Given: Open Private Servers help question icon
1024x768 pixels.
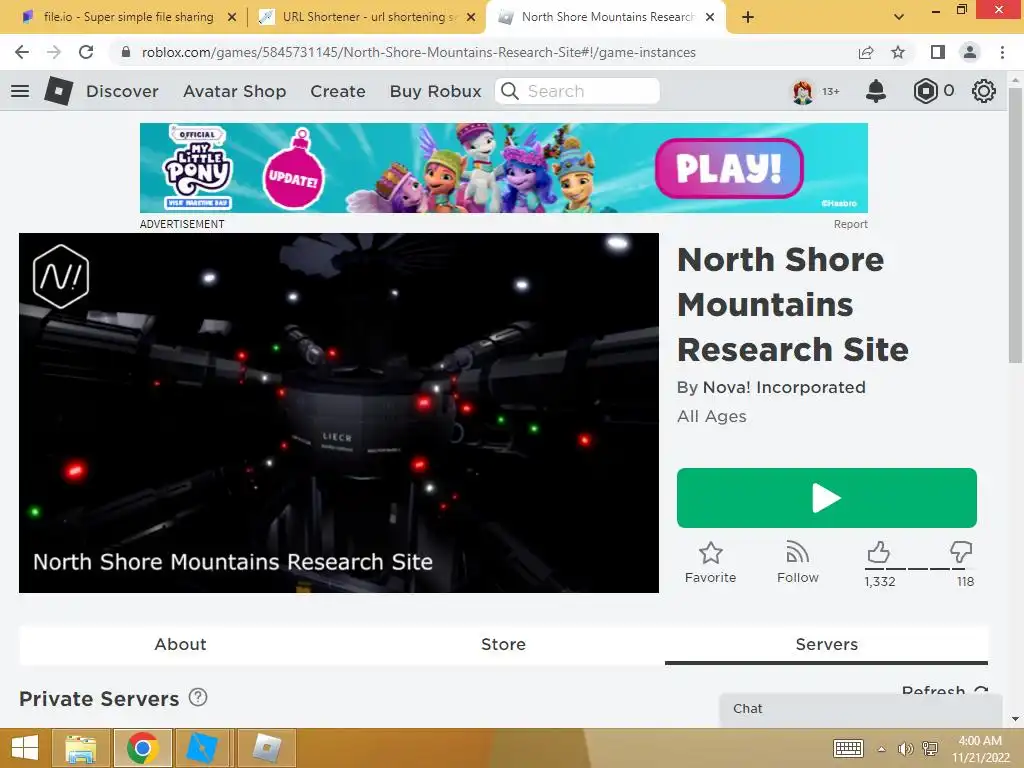Looking at the screenshot, I should (x=198, y=697).
